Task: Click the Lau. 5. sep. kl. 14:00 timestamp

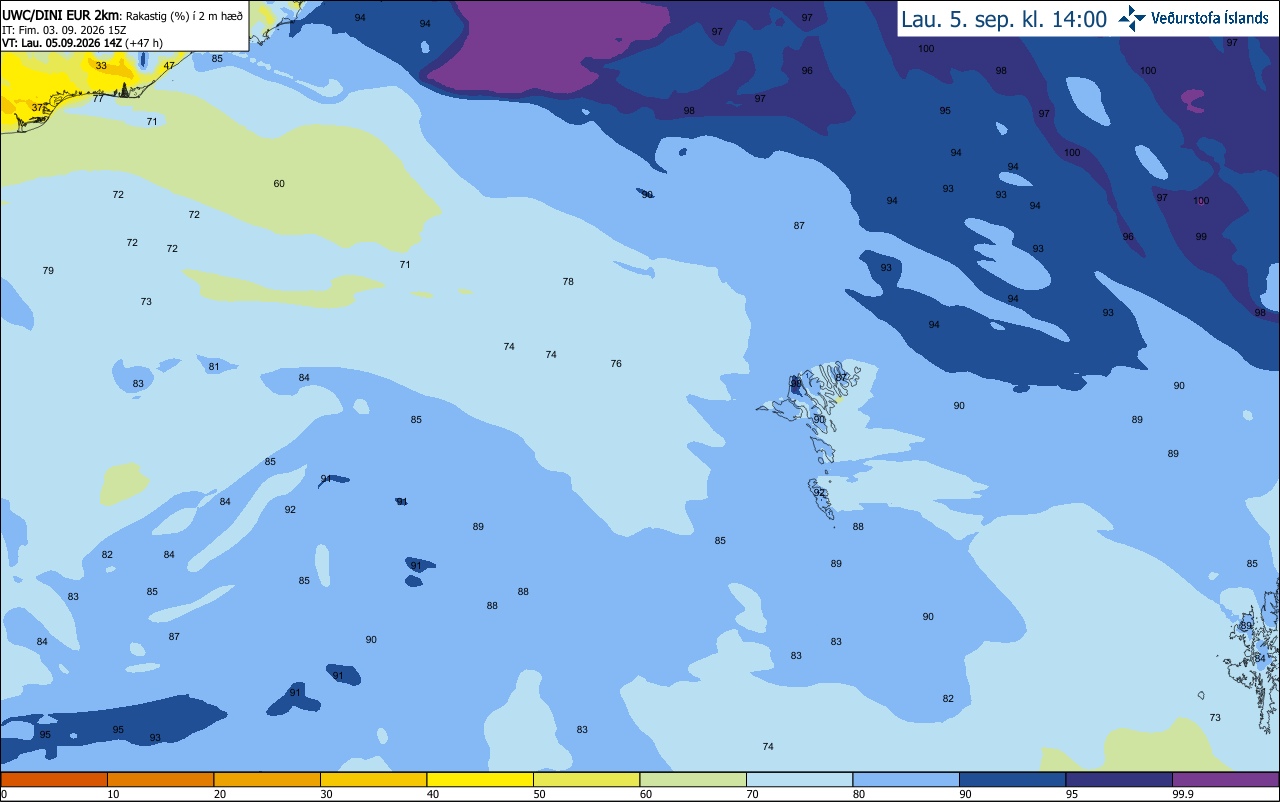Action: click(x=1004, y=19)
